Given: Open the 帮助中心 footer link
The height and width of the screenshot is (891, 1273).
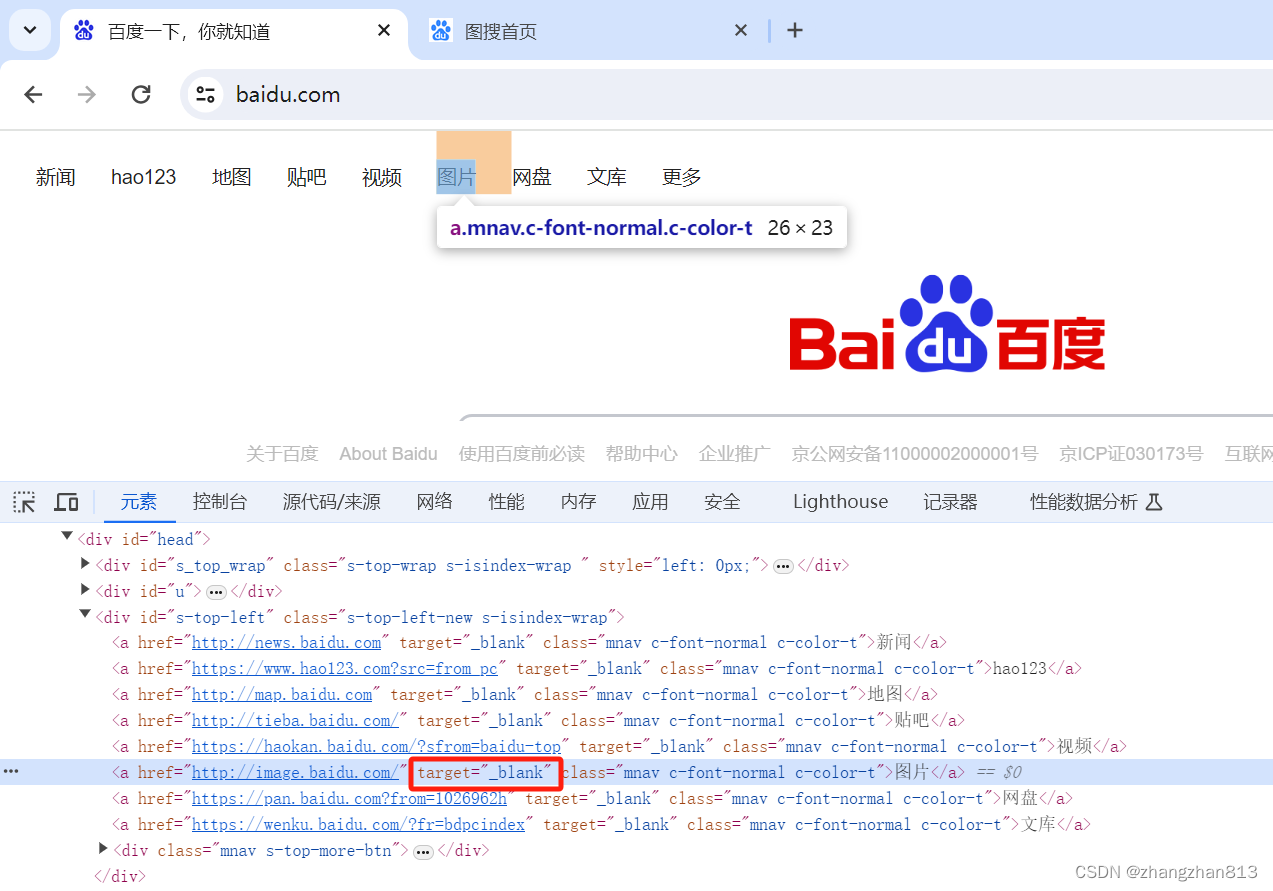Looking at the screenshot, I should (641, 454).
